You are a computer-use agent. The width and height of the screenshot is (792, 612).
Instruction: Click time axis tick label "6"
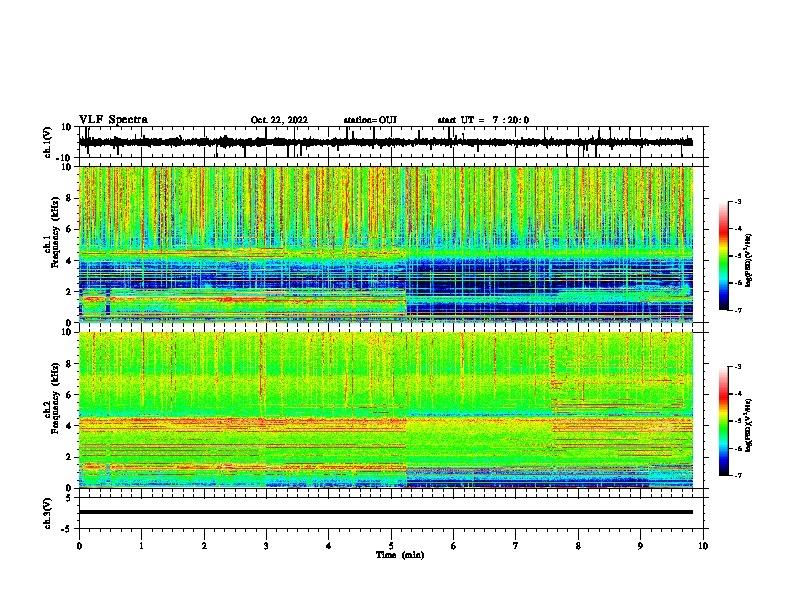(454, 546)
